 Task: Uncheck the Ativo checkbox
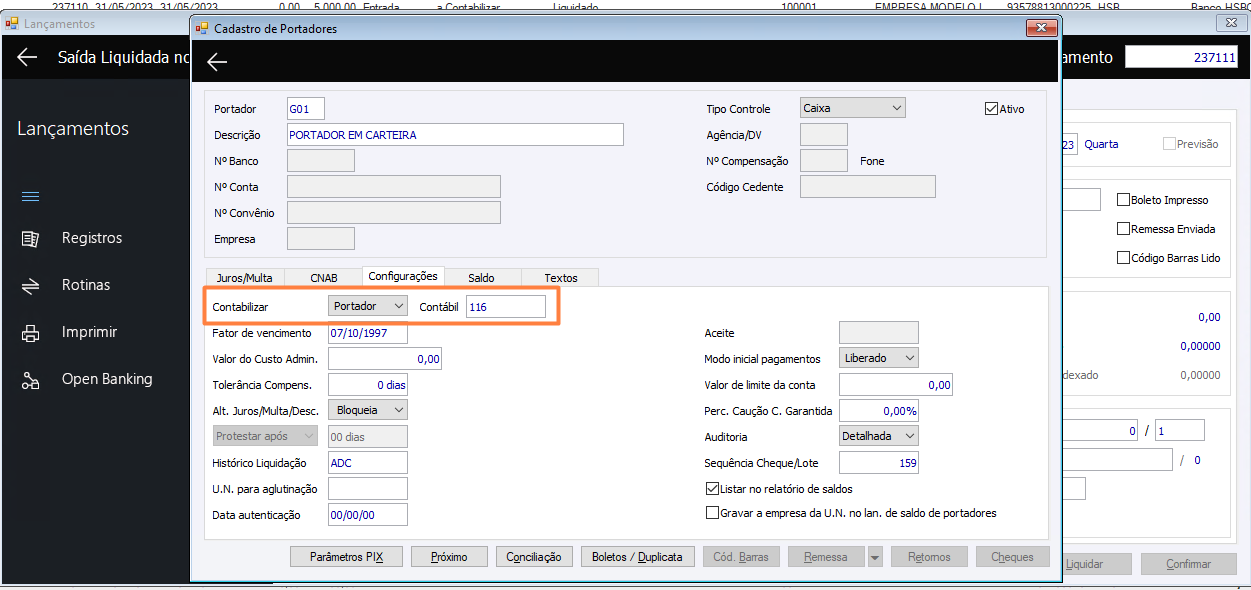point(991,108)
